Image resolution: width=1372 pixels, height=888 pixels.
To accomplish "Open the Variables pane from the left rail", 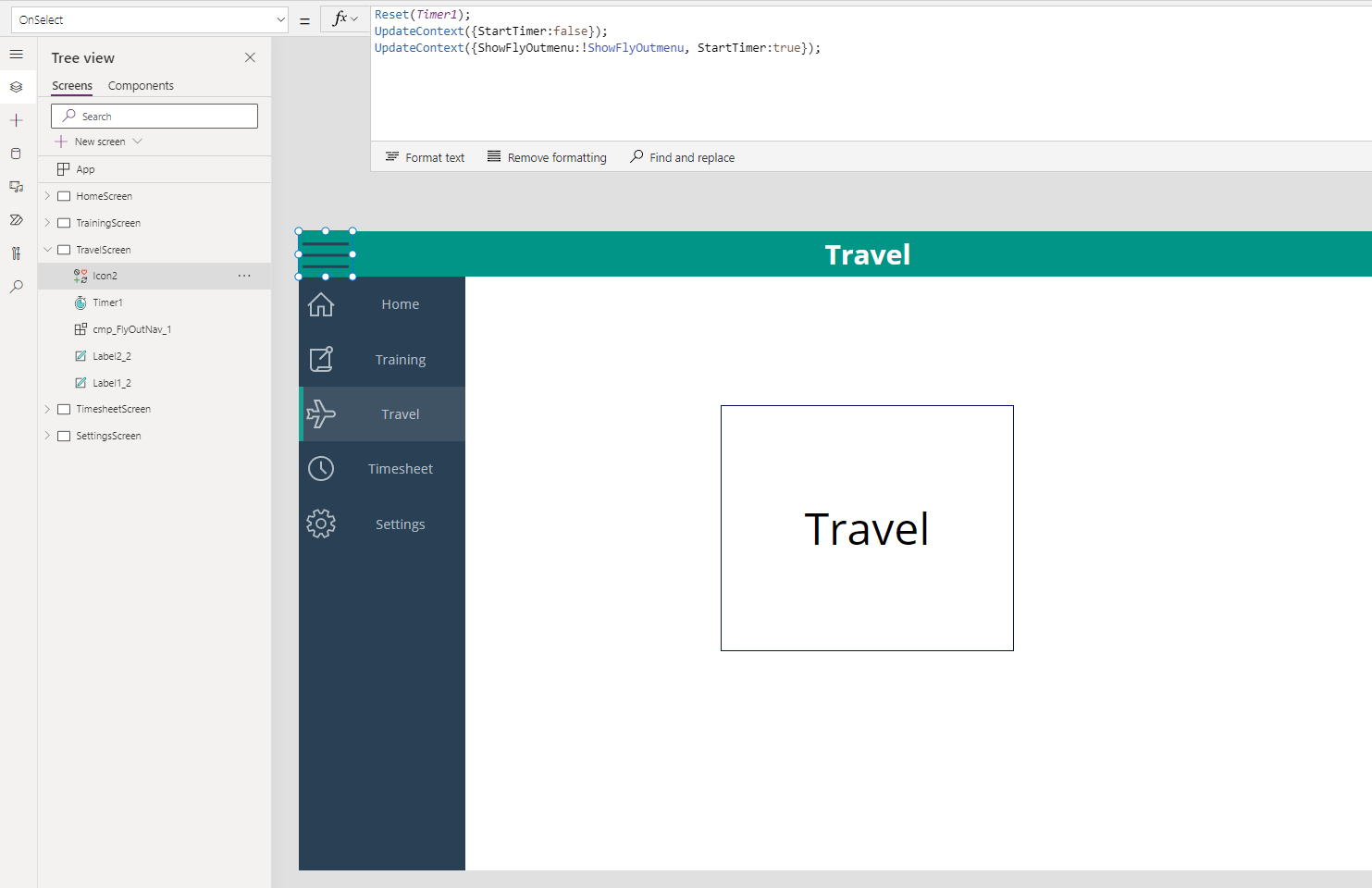I will pos(17,253).
